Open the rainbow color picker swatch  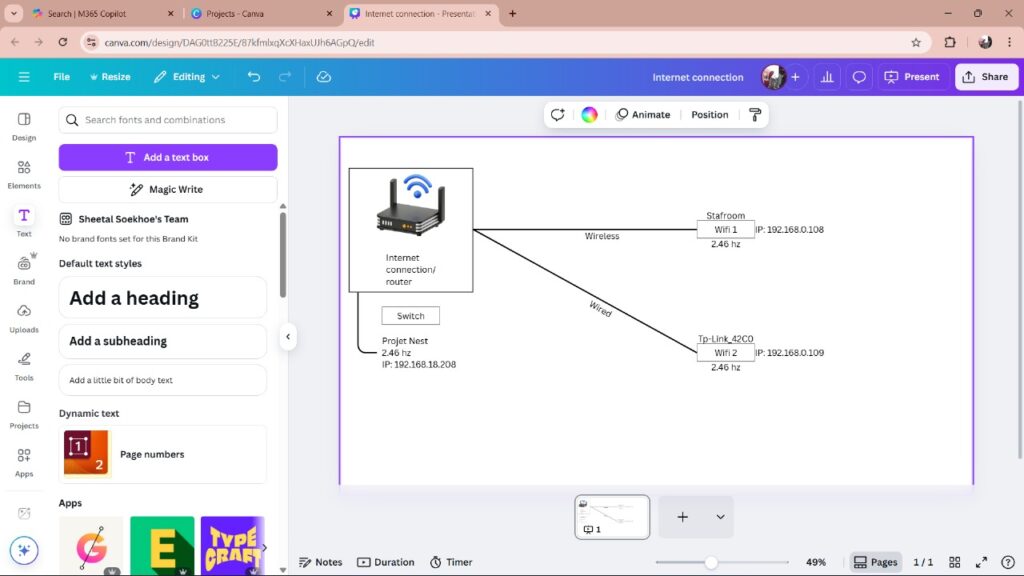589,115
